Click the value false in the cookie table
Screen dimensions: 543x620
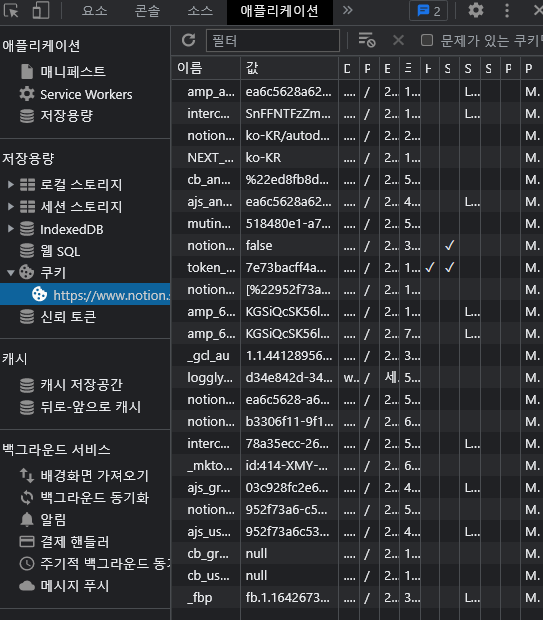click(259, 246)
